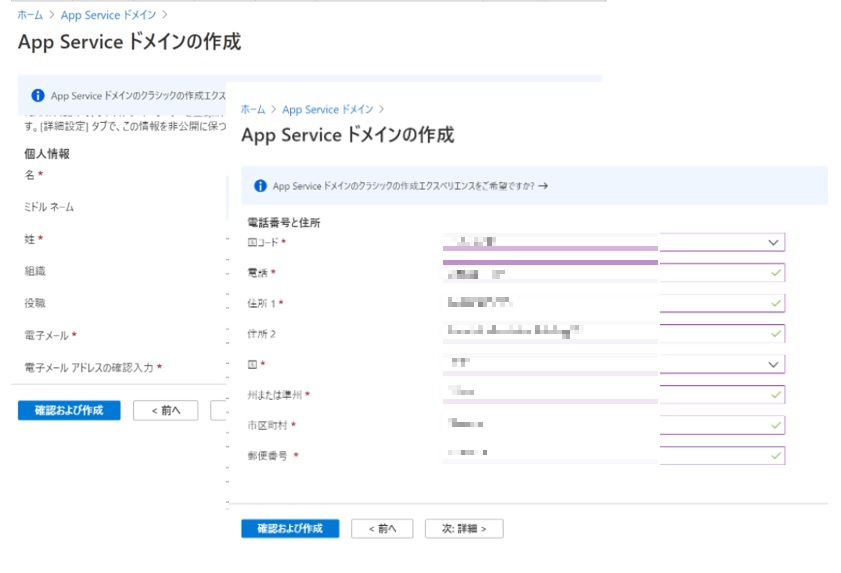Click the 市区町村 label
This screenshot has height=573, width=841.
[267, 425]
